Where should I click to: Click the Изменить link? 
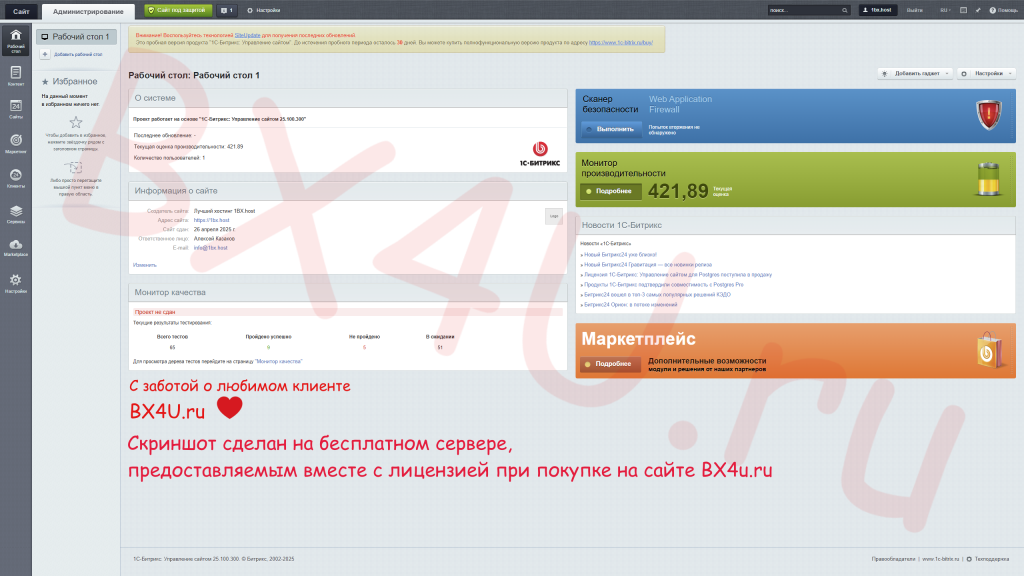[x=144, y=265]
